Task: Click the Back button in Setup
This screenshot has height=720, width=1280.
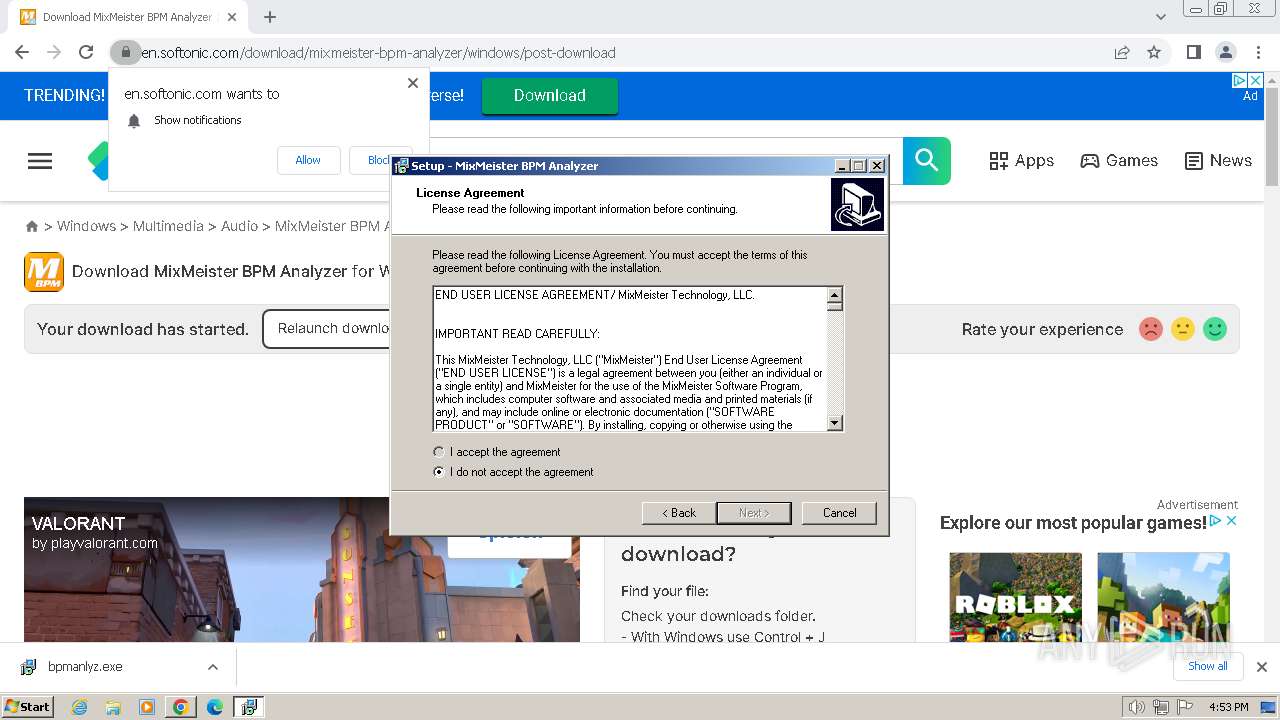Action: pyautogui.click(x=678, y=513)
